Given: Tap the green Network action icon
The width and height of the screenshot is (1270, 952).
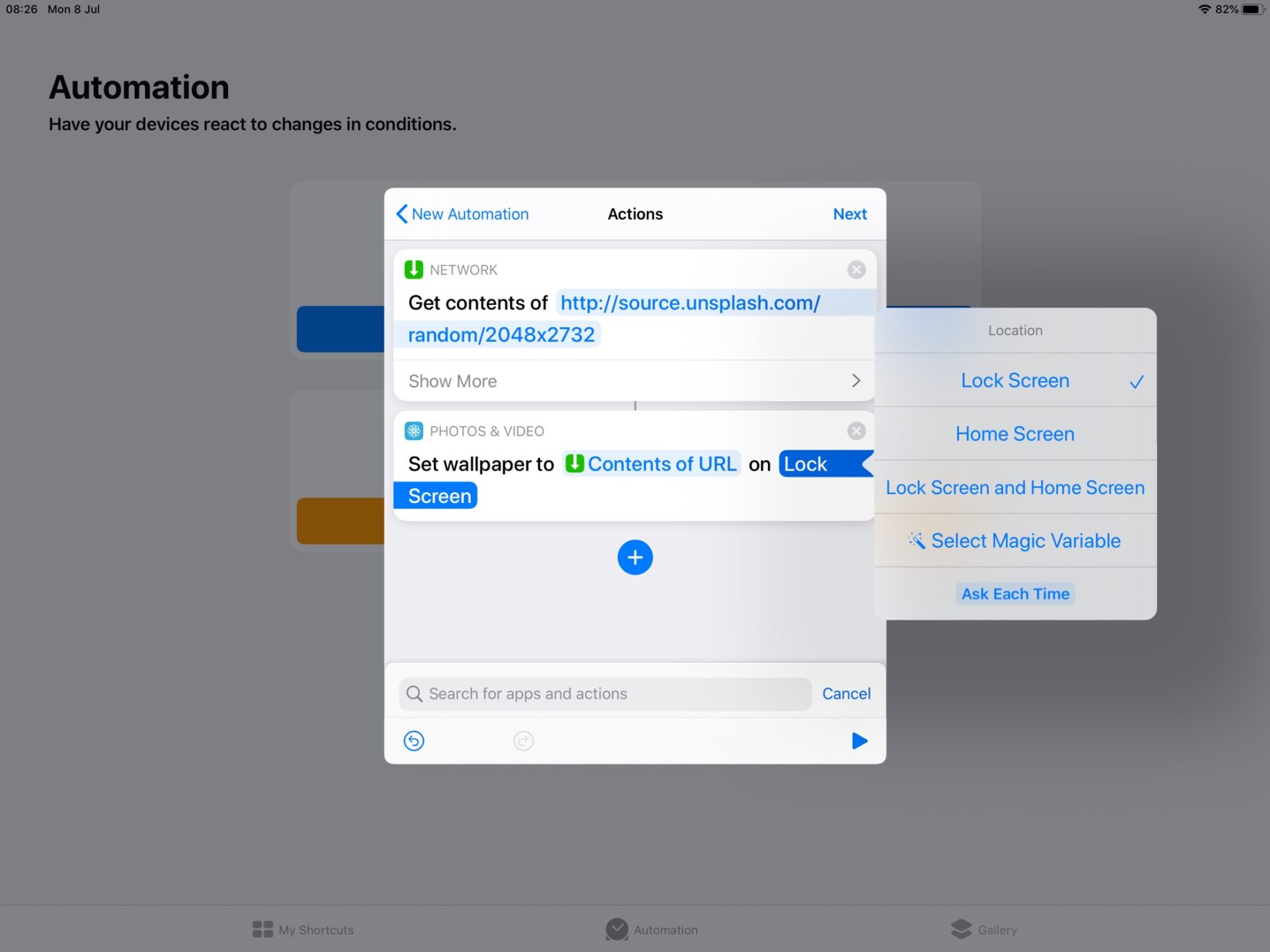Looking at the screenshot, I should (415, 270).
